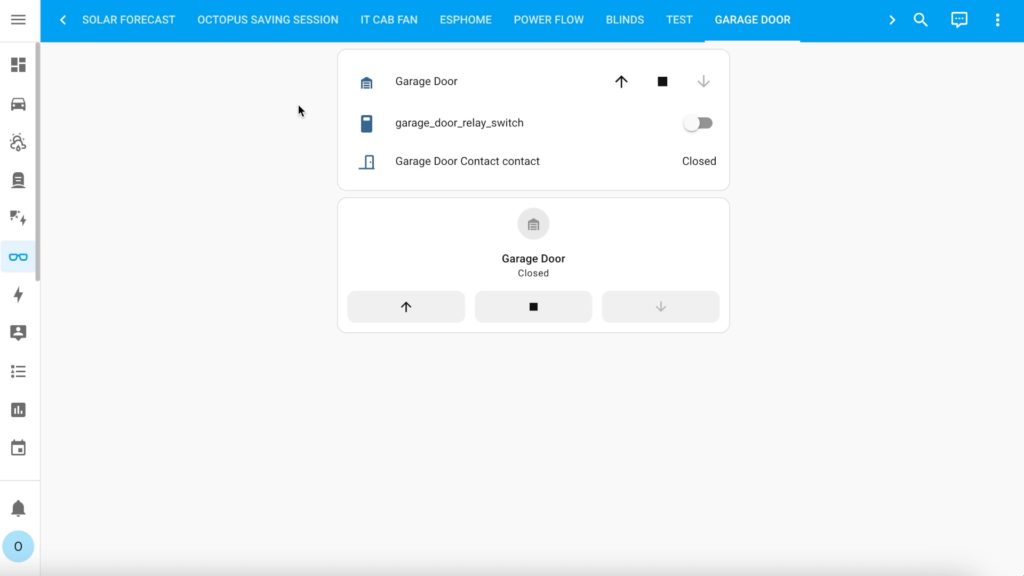Viewport: 1024px width, 576px height.
Task: Click the garage_door_relay_switch label
Action: coord(459,123)
